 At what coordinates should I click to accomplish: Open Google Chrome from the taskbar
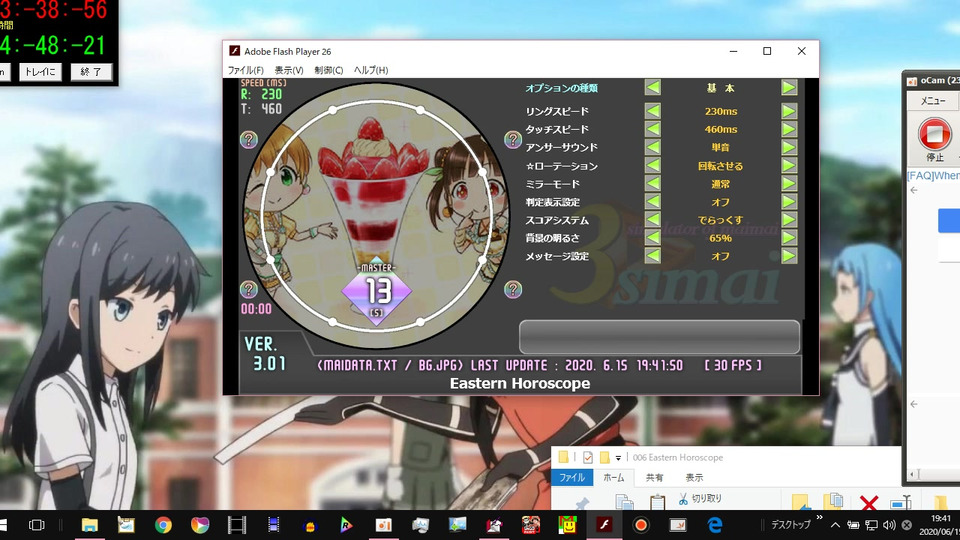163,525
